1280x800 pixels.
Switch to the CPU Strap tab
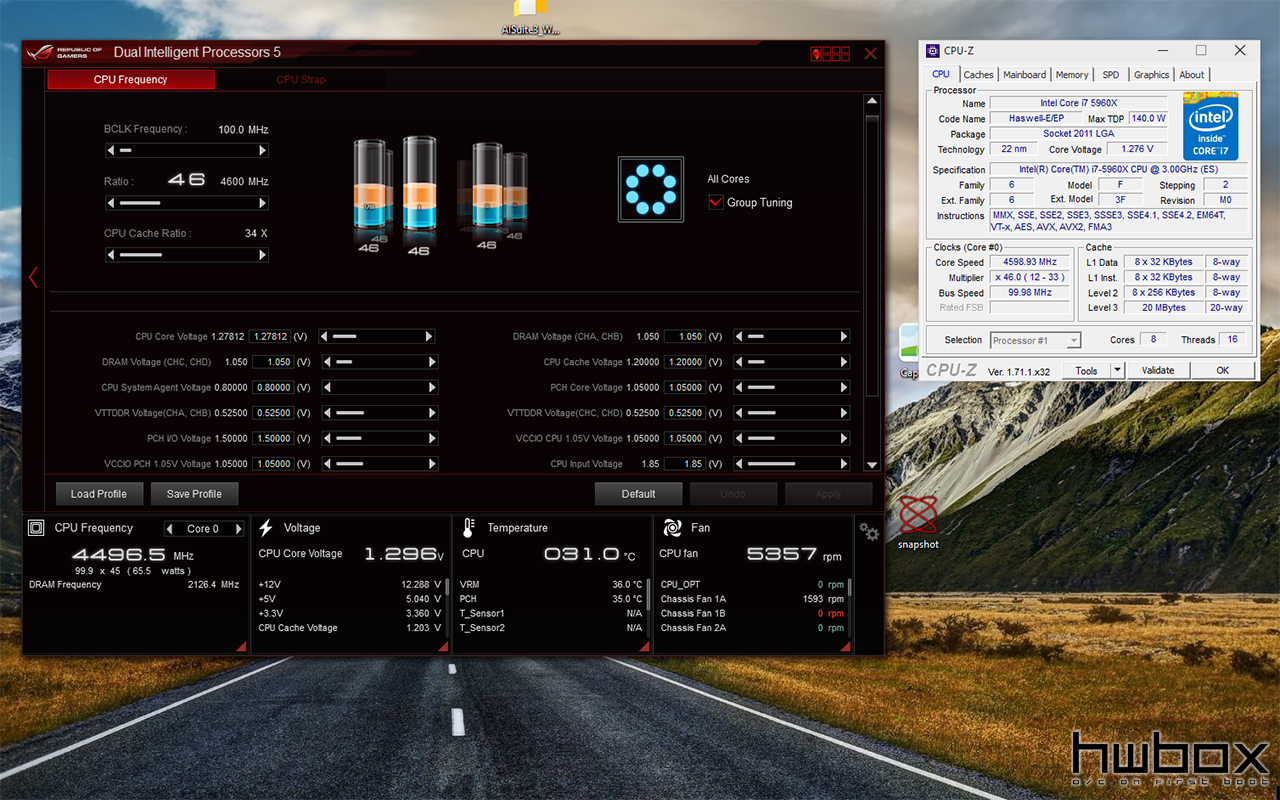tap(300, 80)
